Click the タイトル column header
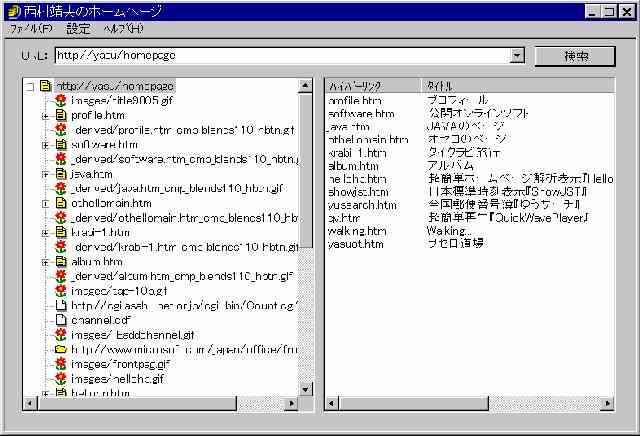640x436 pixels. (x=518, y=86)
